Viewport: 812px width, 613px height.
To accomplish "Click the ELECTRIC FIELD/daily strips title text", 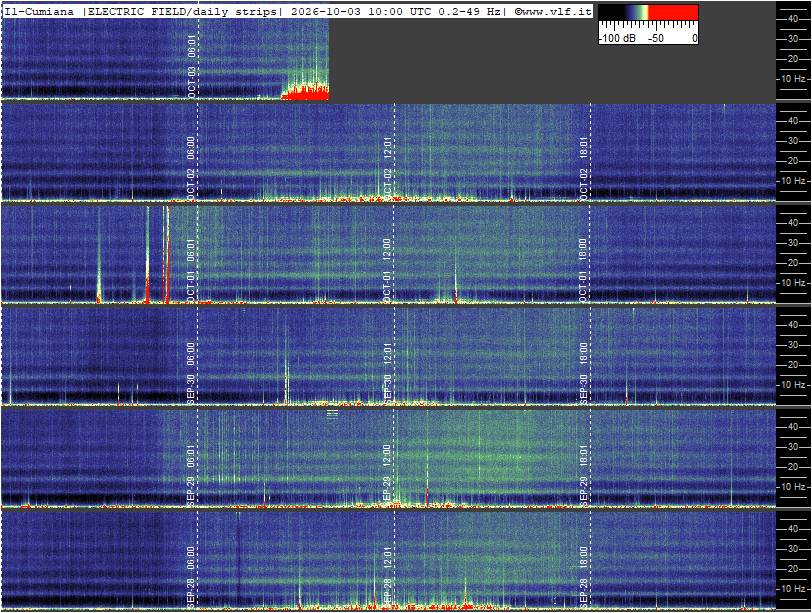I will click(182, 11).
